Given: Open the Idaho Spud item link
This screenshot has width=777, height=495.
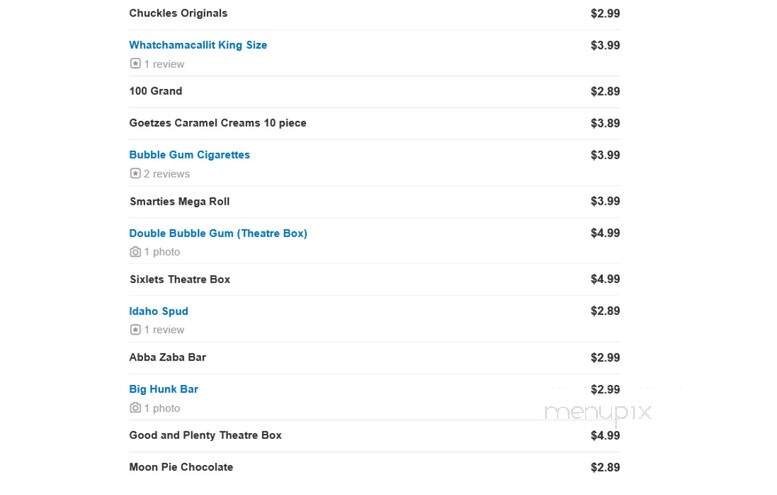Looking at the screenshot, I should (x=159, y=311).
